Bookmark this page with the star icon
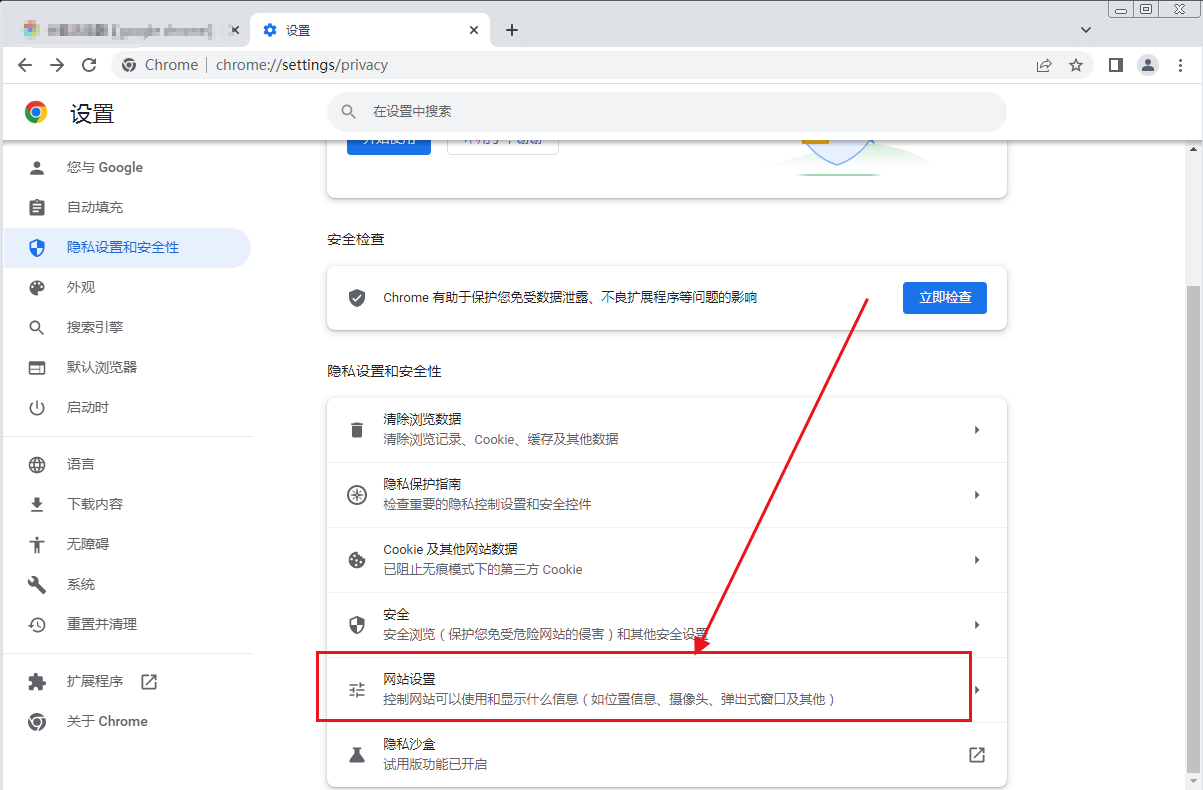Viewport: 1203px width, 790px height. [x=1076, y=65]
